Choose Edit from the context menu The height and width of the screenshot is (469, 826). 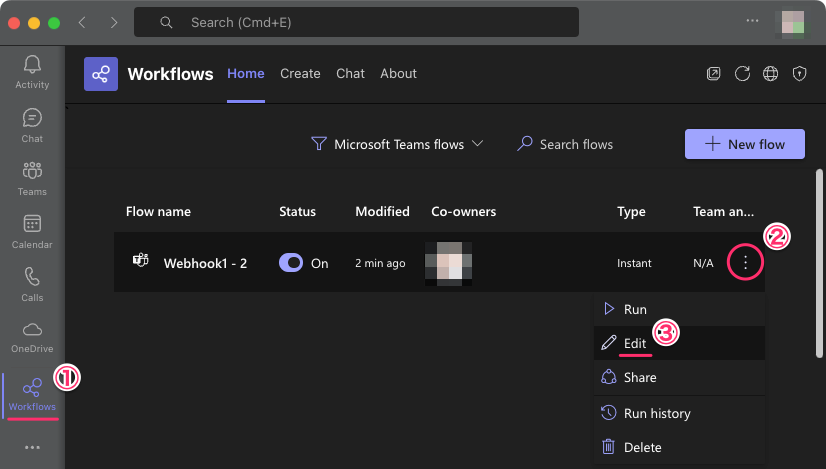coord(679,343)
